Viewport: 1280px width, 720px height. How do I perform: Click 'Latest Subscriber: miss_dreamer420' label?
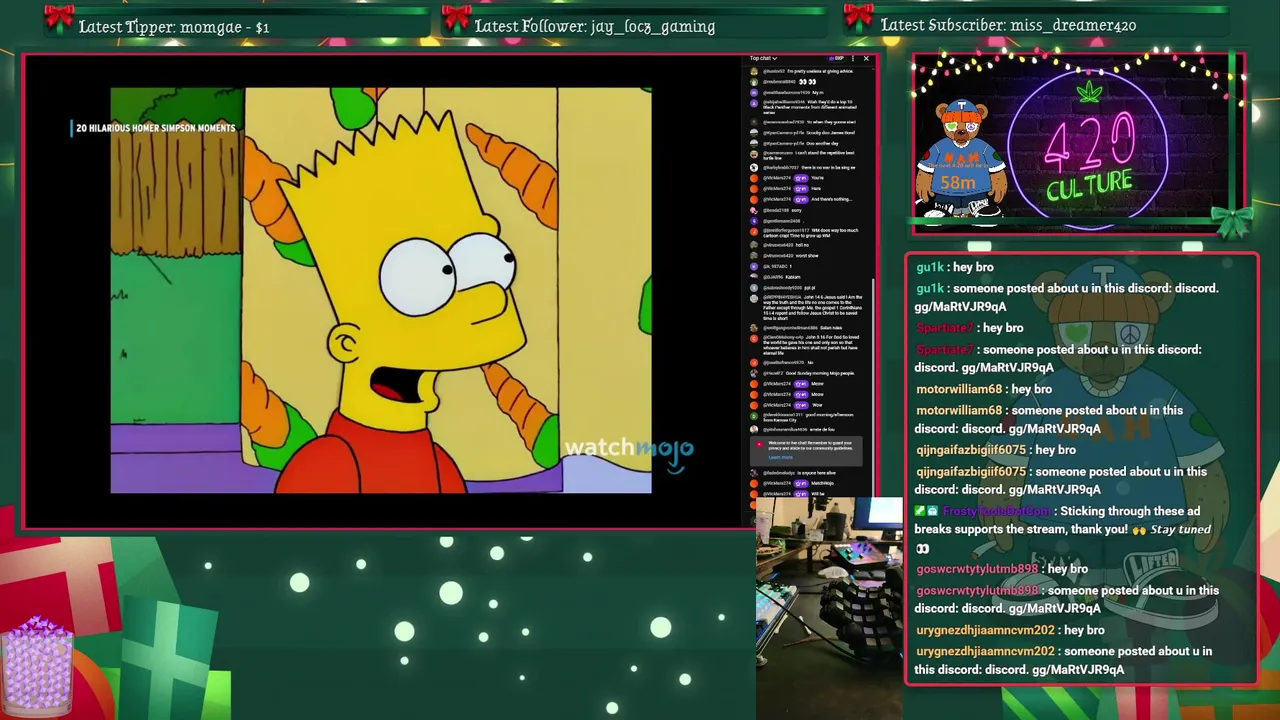(x=1008, y=25)
